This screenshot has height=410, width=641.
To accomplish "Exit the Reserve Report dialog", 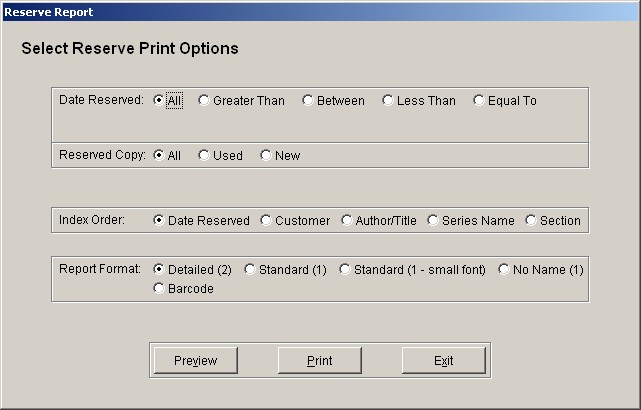I will [444, 361].
